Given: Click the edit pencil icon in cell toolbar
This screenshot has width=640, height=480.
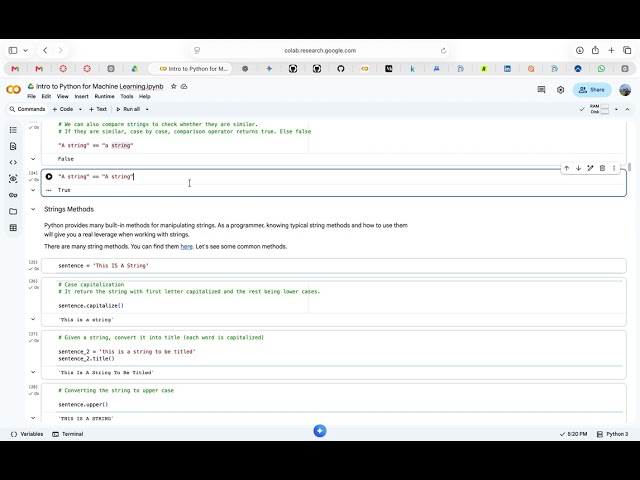Looking at the screenshot, I should pyautogui.click(x=590, y=168).
